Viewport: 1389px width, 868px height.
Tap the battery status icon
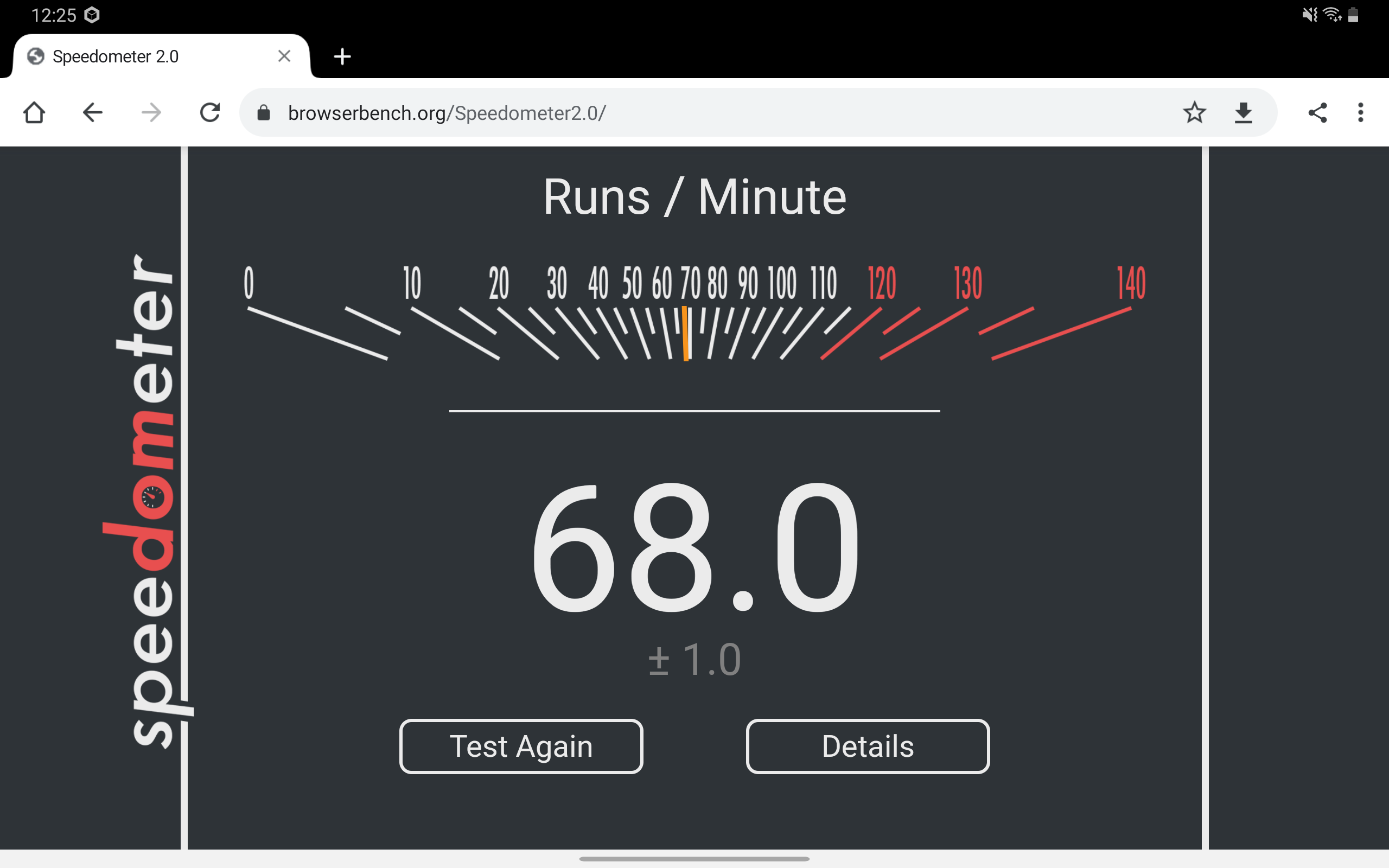coord(1353,14)
